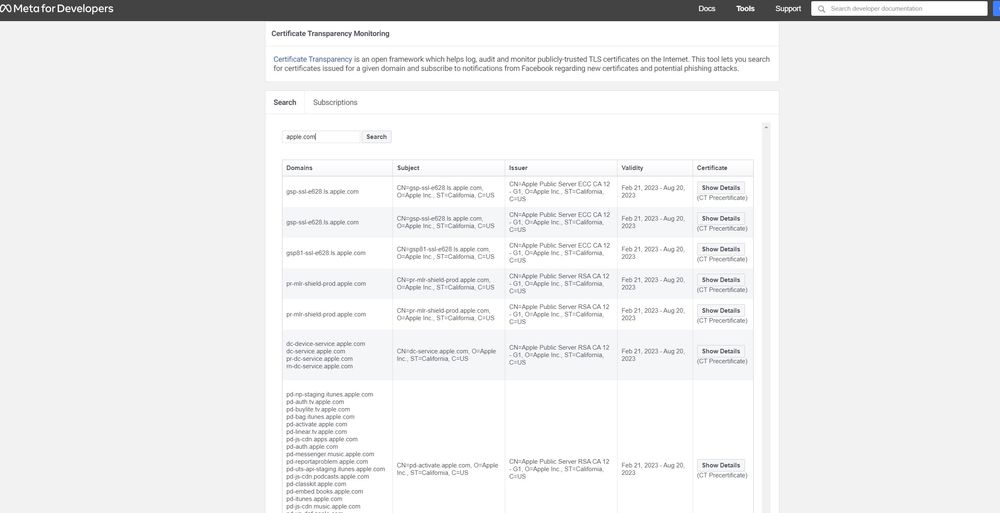
Task: Show Details for gsp81-ssl-e628.ls.apple.com certificate
Action: [x=720, y=249]
